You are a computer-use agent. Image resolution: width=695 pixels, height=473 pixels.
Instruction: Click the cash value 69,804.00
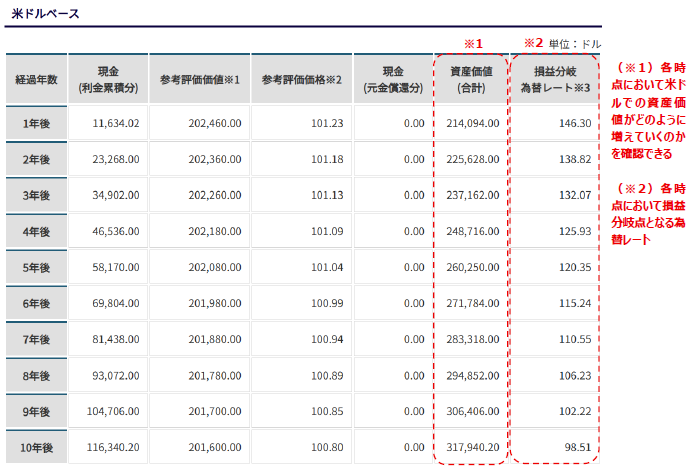[116, 303]
